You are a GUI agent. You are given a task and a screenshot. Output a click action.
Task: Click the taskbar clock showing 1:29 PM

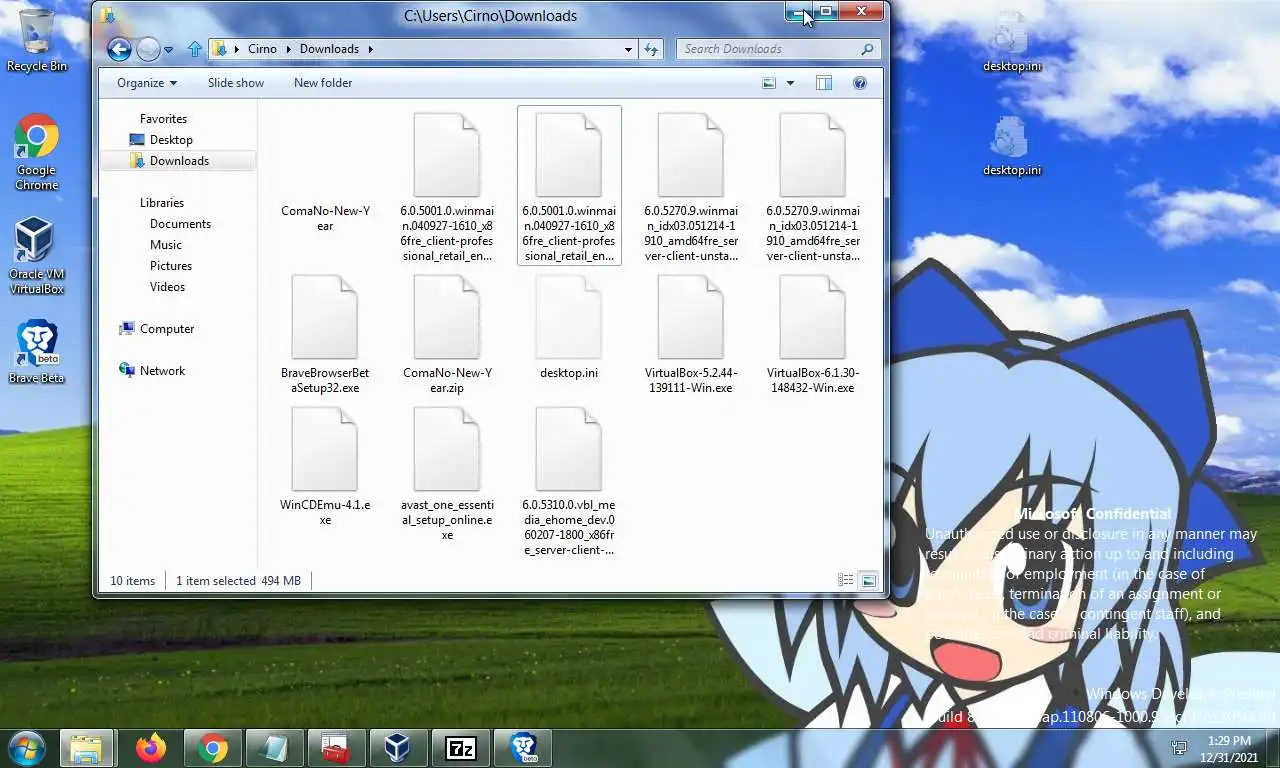(x=1229, y=748)
